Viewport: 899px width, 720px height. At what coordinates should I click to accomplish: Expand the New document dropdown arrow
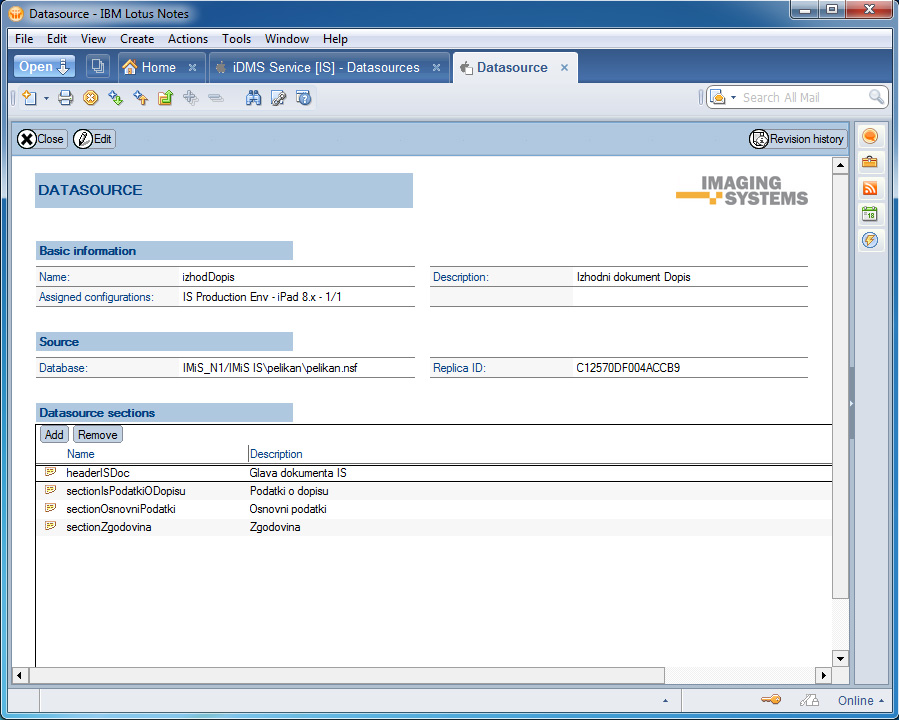click(46, 99)
